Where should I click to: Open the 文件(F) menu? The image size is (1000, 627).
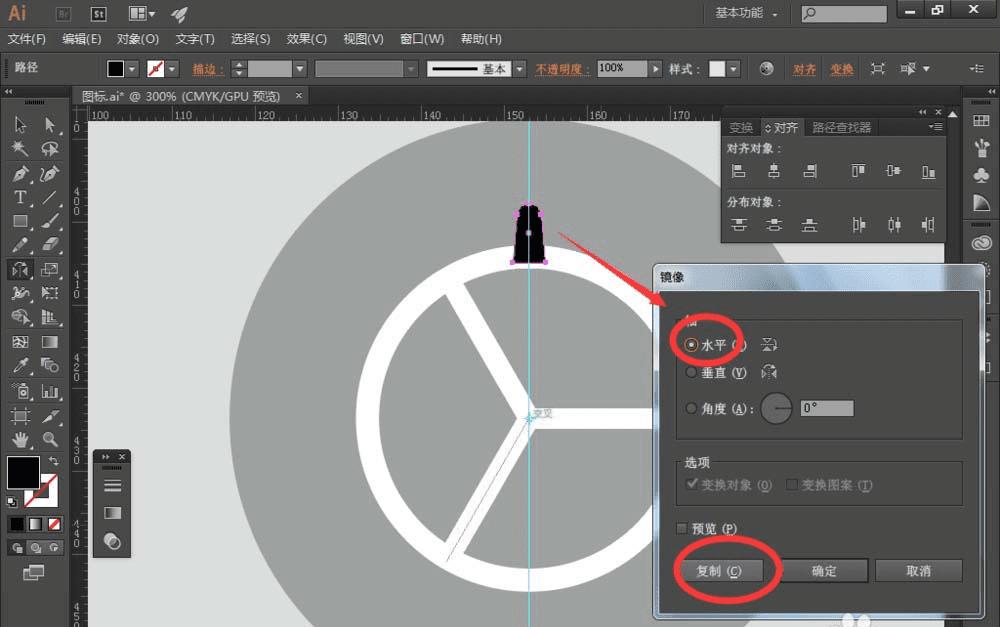[x=27, y=39]
